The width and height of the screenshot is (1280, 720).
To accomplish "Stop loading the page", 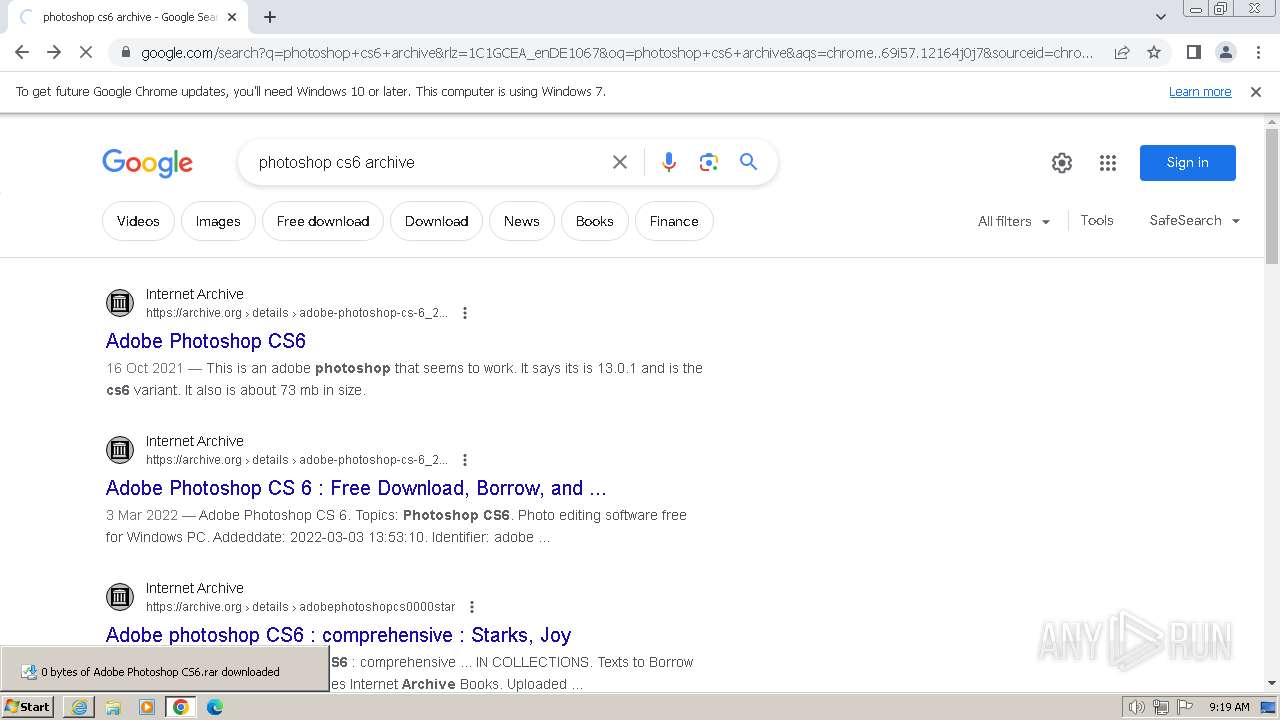I will point(86,52).
